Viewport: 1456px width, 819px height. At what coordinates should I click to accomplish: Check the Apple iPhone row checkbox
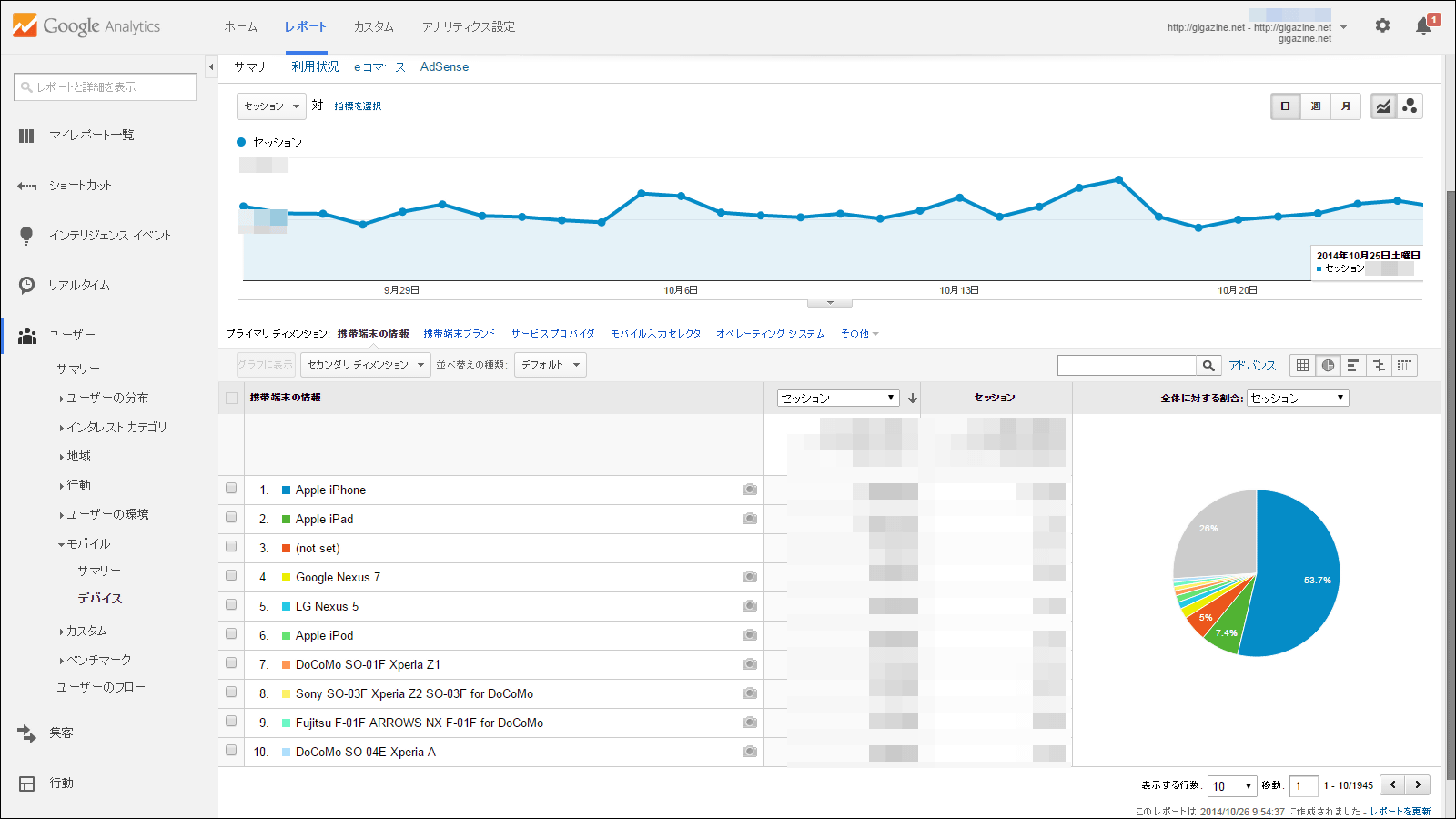(x=231, y=489)
